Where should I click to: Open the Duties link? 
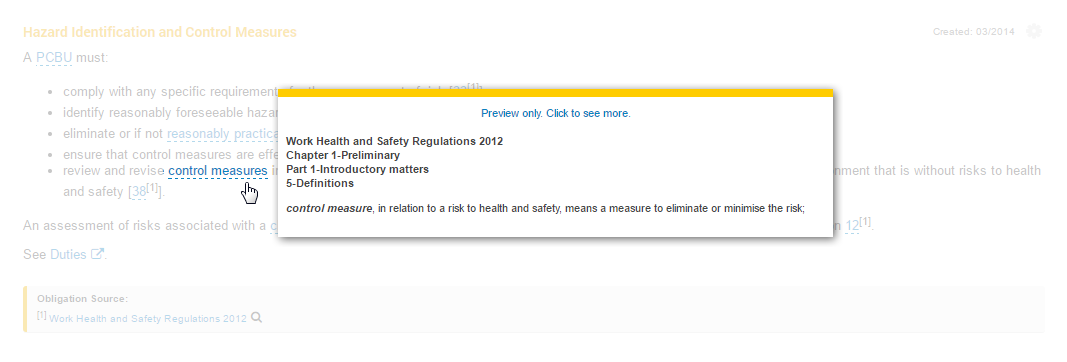[68, 254]
